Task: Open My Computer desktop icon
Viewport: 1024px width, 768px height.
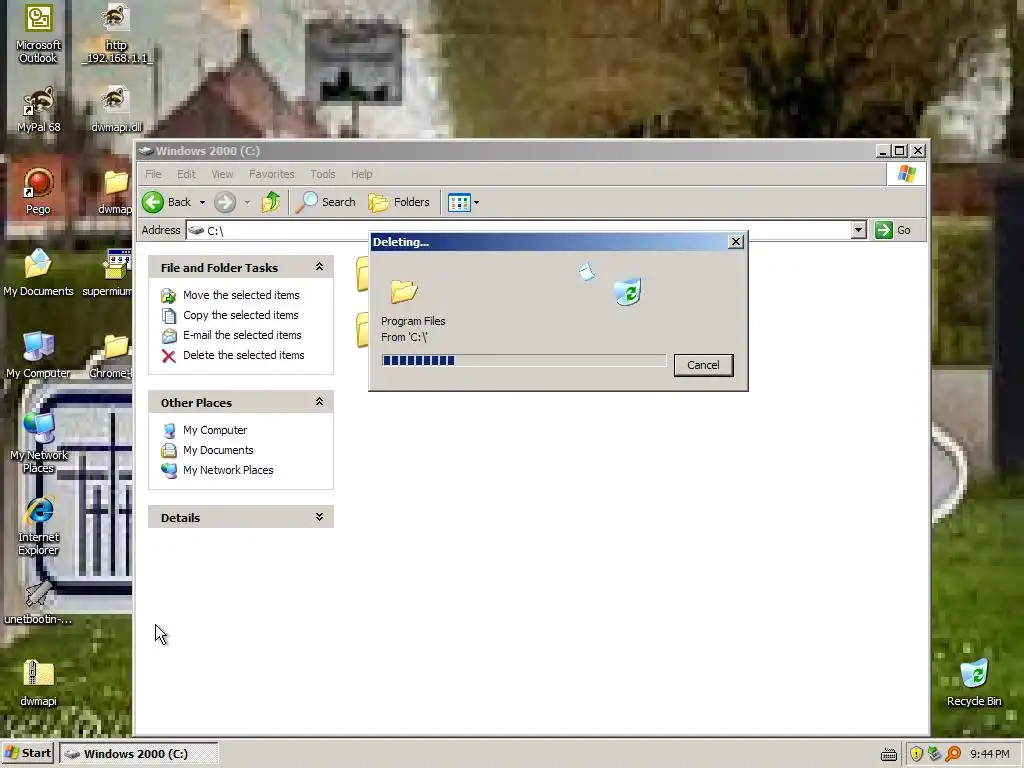Action: click(39, 355)
